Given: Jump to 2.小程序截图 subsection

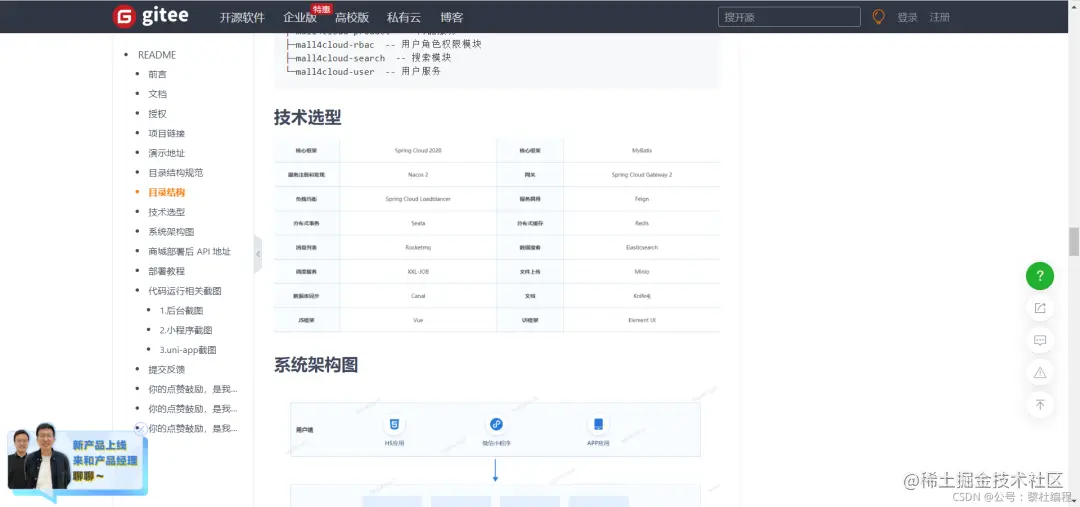Looking at the screenshot, I should [x=186, y=330].
